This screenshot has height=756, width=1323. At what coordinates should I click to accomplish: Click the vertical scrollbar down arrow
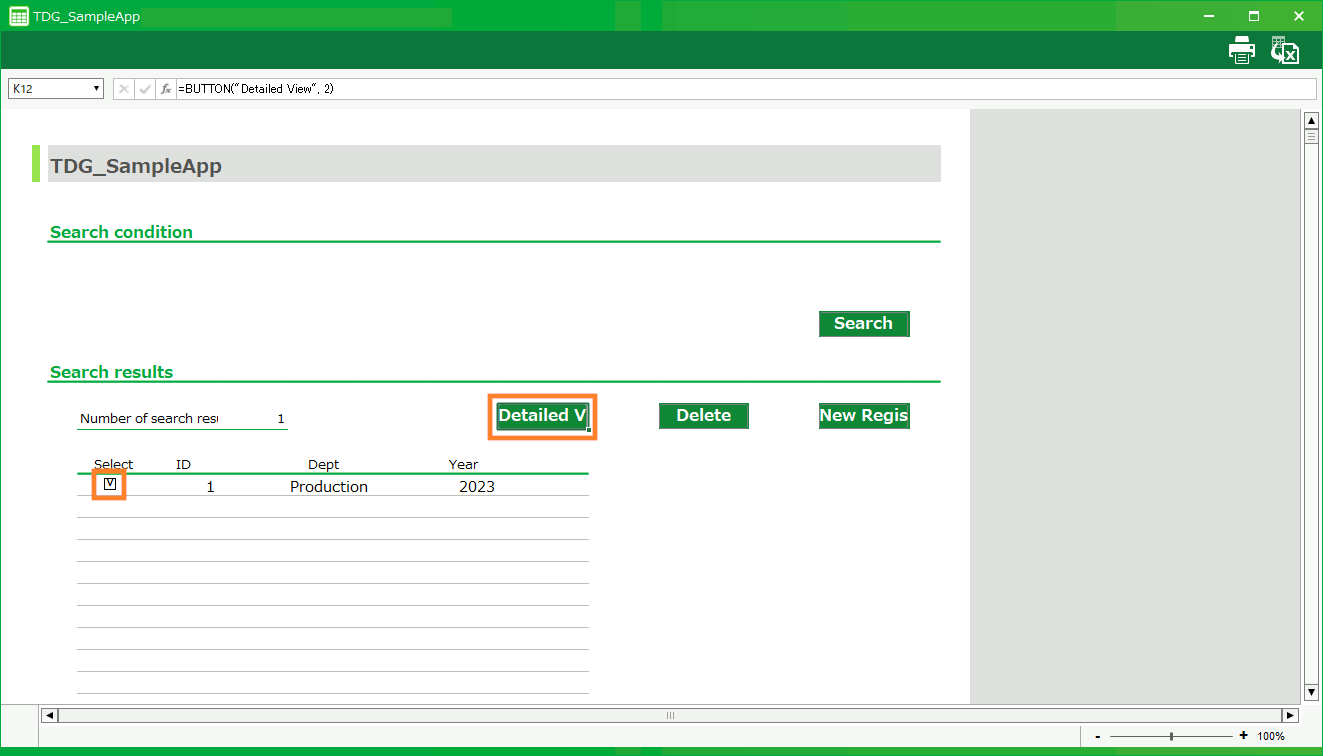pos(1311,692)
